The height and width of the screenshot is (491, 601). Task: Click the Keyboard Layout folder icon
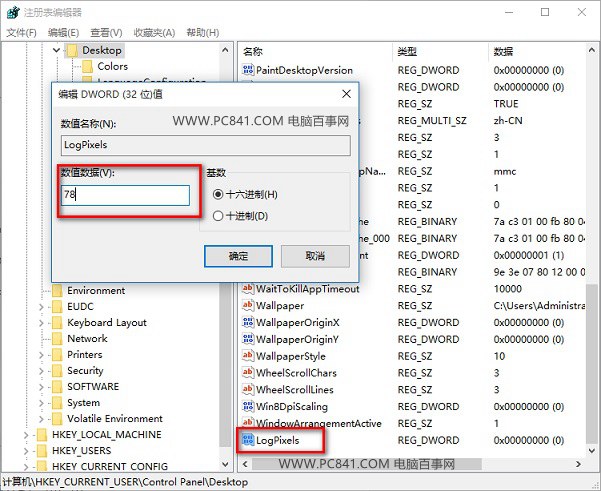click(57, 323)
